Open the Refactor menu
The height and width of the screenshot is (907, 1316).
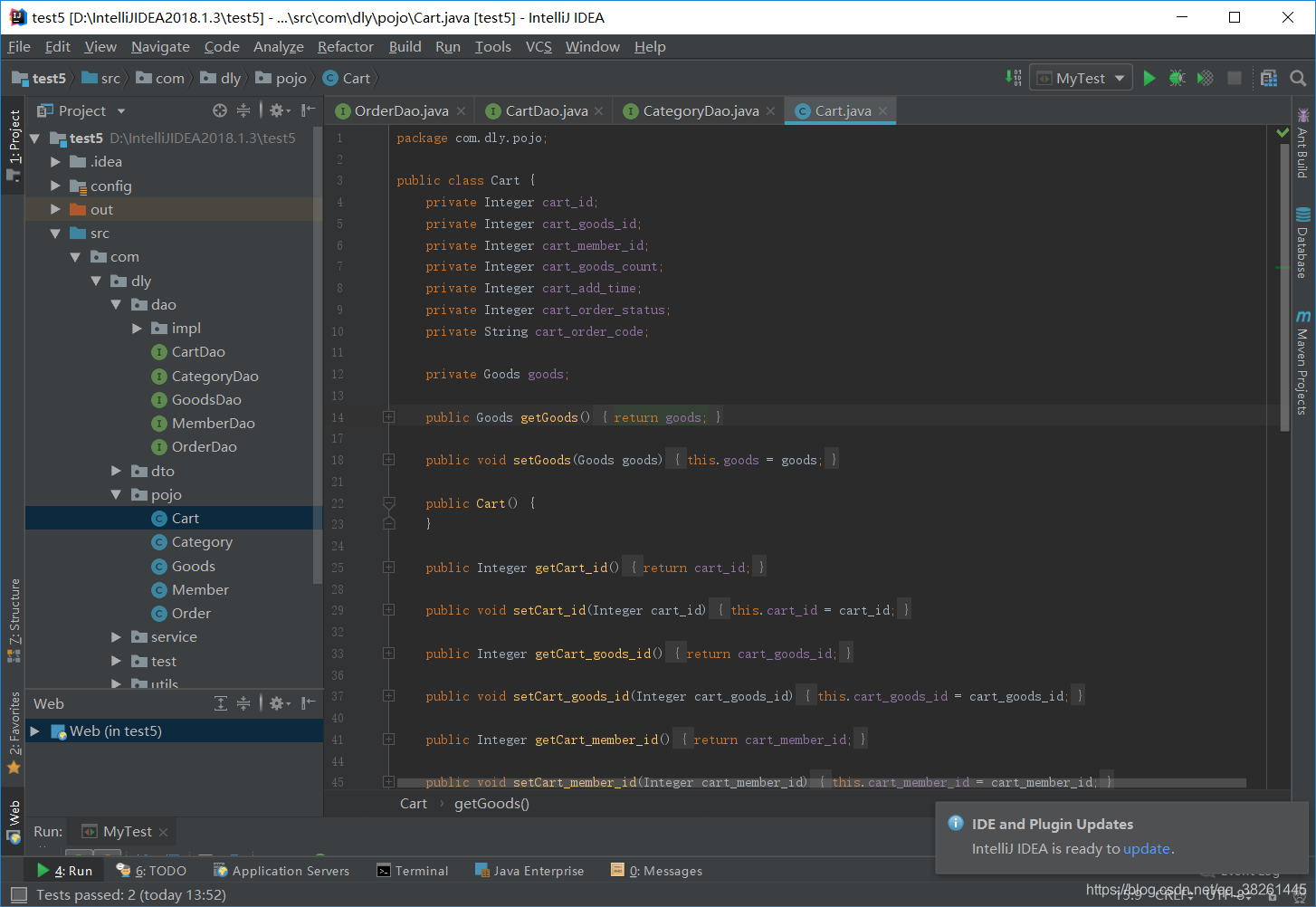(x=345, y=46)
